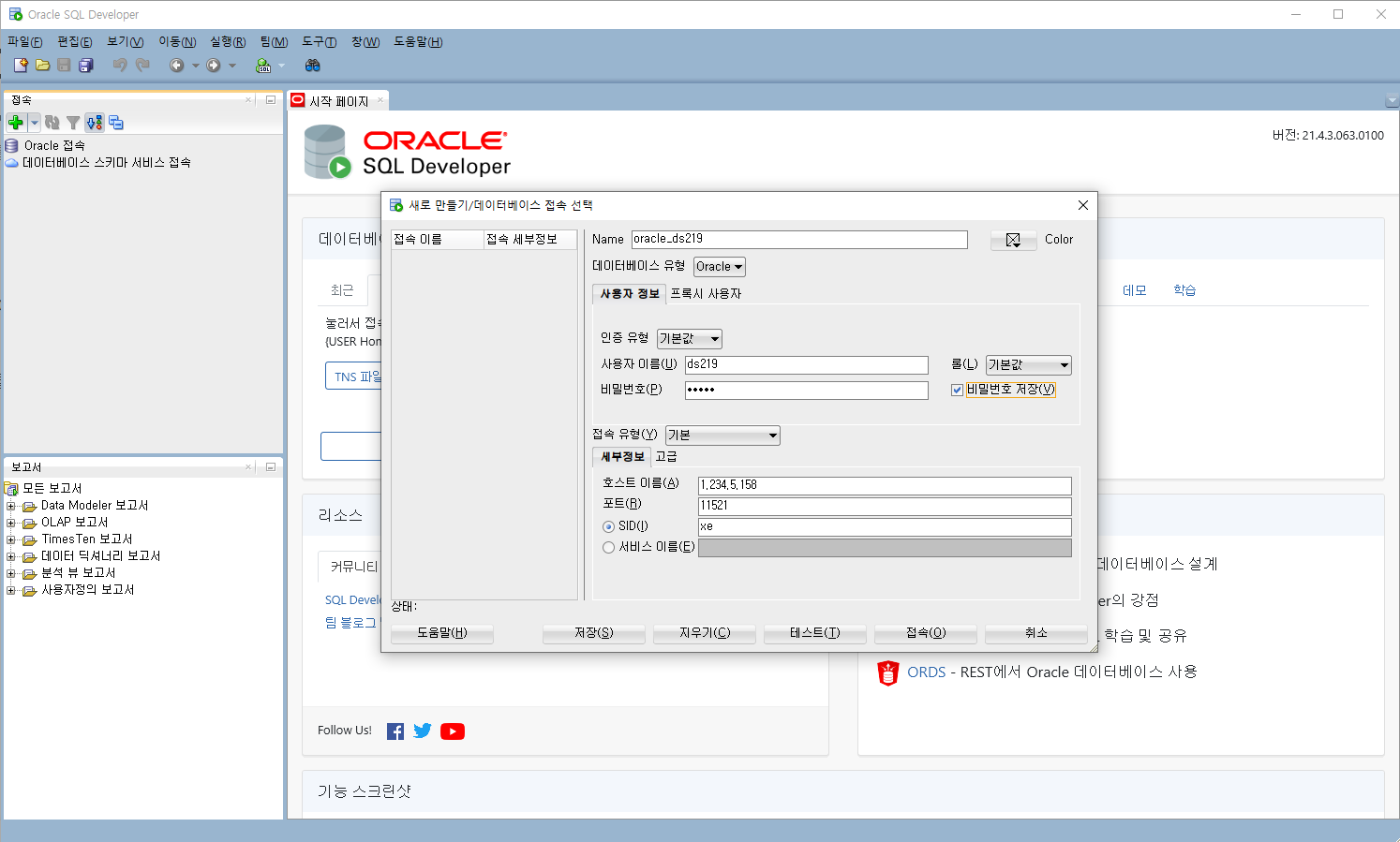Open SQL worksheet via the SQL icon

click(x=263, y=65)
